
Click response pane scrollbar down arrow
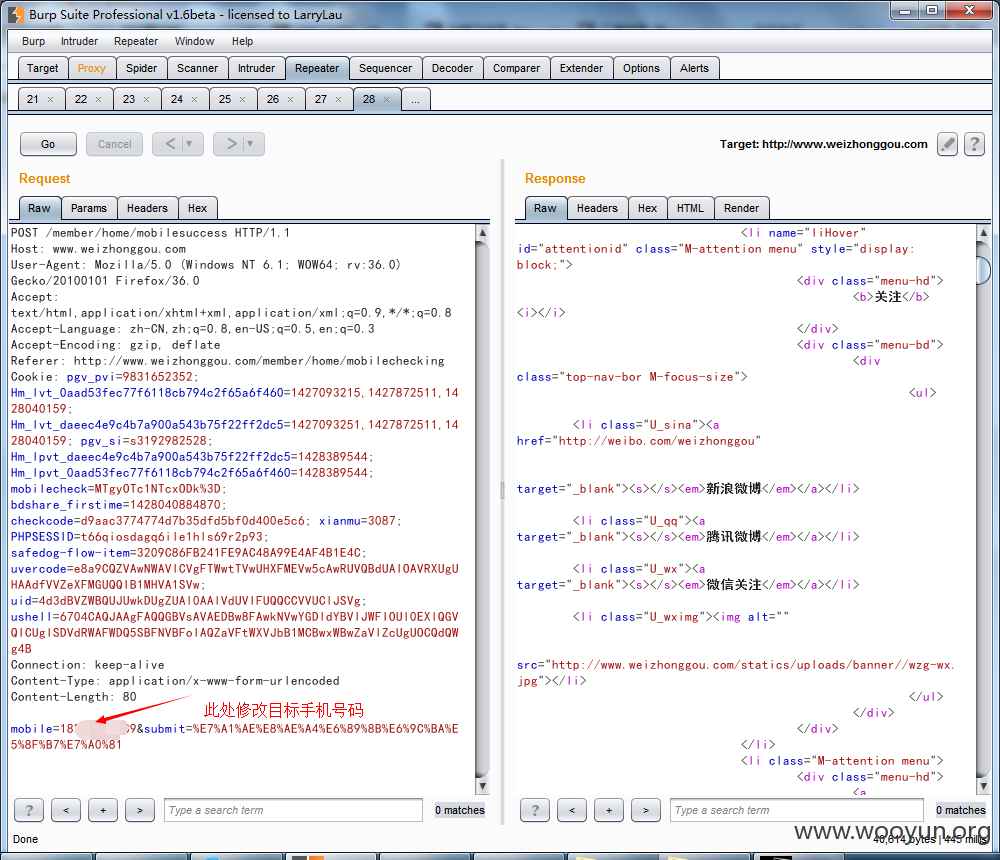click(x=983, y=787)
